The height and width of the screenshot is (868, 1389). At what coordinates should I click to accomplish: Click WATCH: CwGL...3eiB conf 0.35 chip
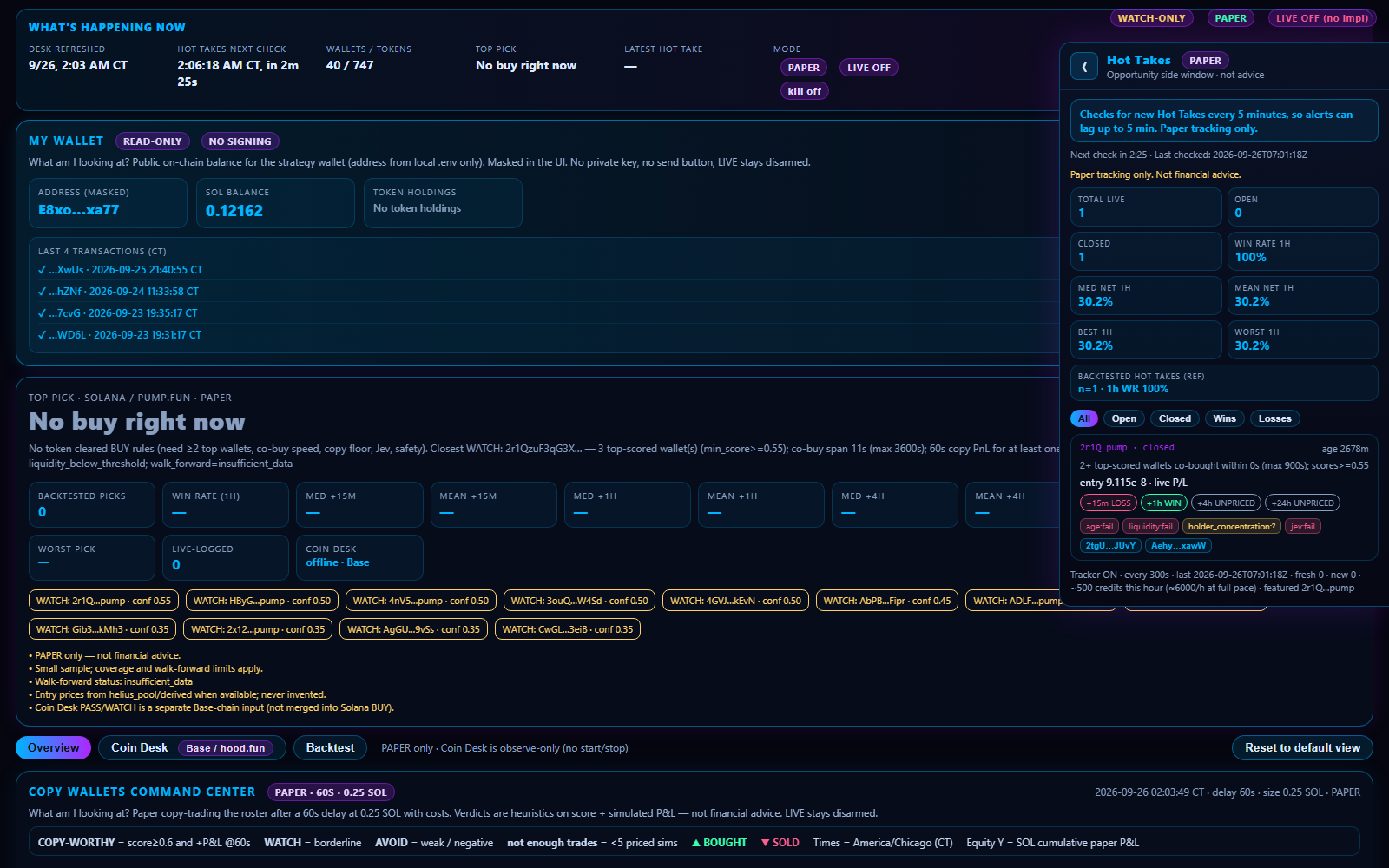pos(568,629)
